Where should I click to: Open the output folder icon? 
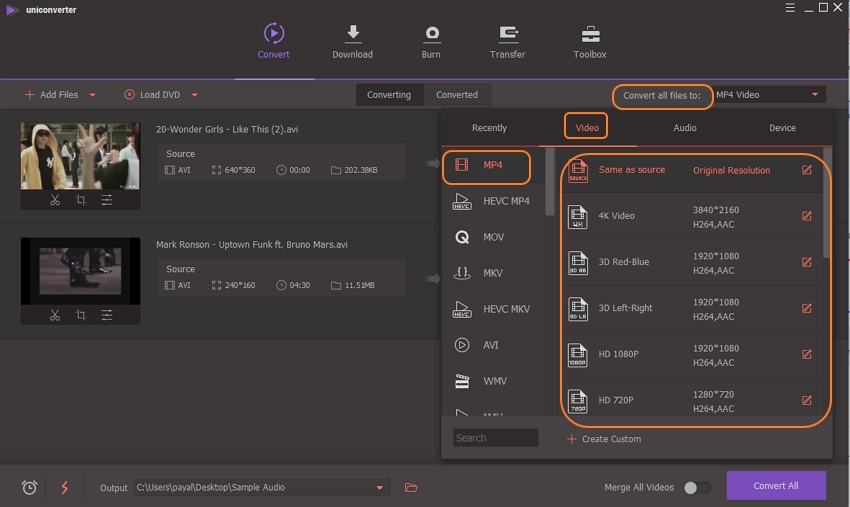[x=411, y=487]
